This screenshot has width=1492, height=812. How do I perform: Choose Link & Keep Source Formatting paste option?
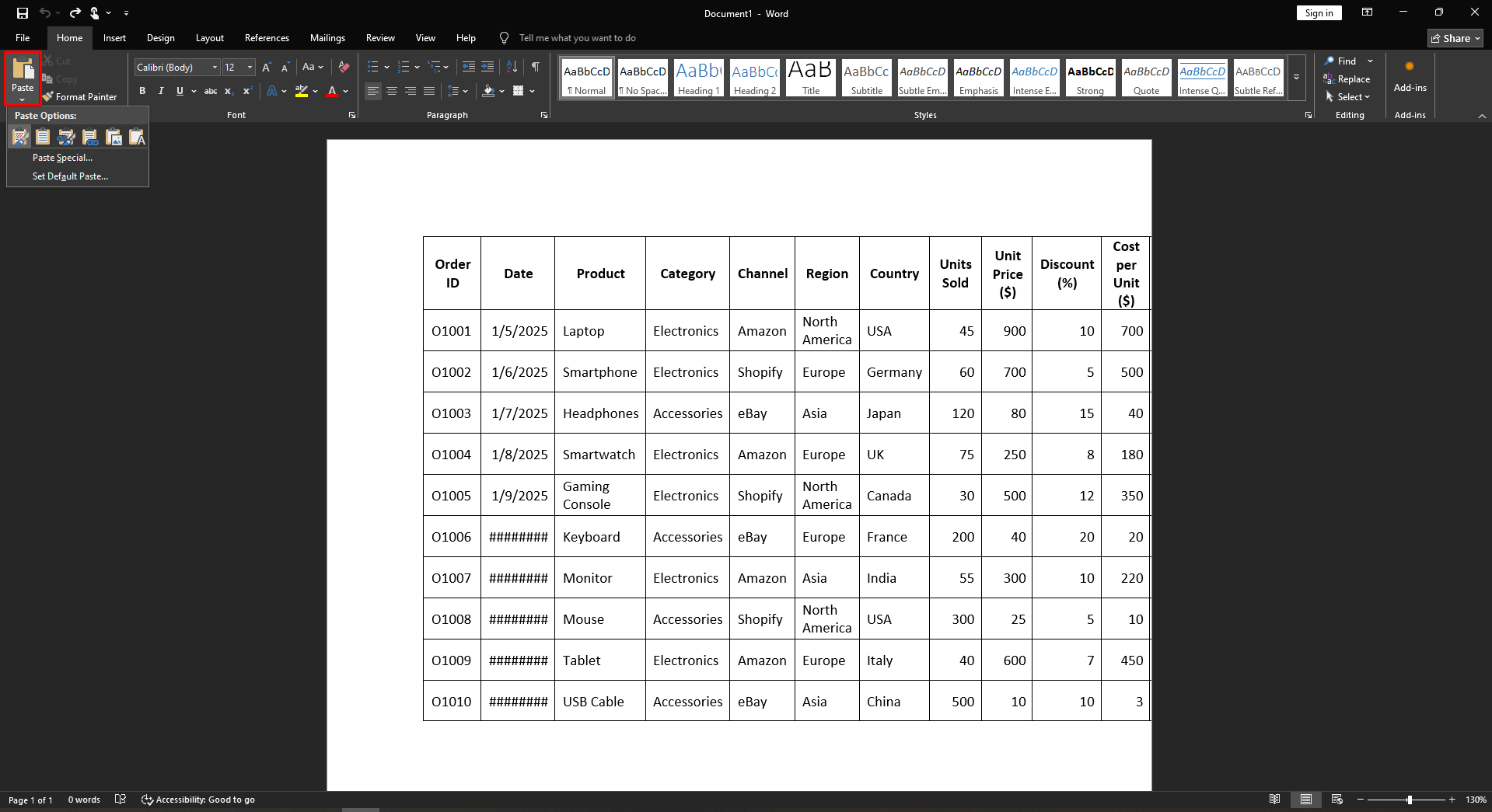[67, 138]
